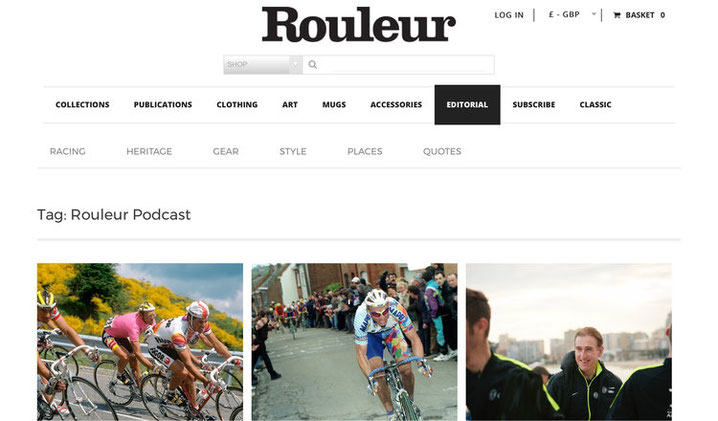Open the cobbled street racer article thumbnail
Image resolution: width=718 pixels, height=421 pixels.
click(354, 342)
